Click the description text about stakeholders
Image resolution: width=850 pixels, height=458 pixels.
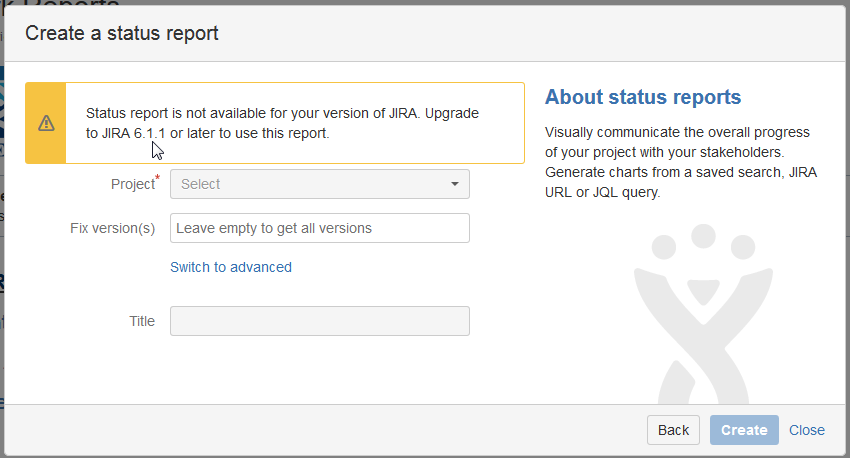[x=681, y=162]
